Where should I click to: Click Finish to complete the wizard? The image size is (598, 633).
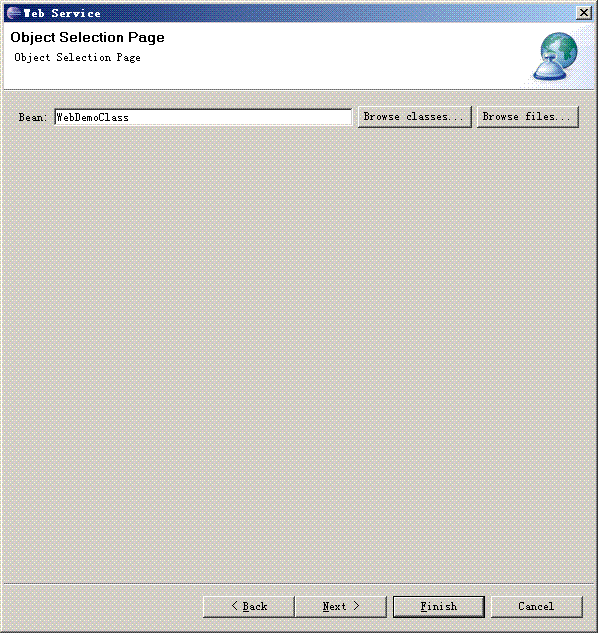pos(439,606)
